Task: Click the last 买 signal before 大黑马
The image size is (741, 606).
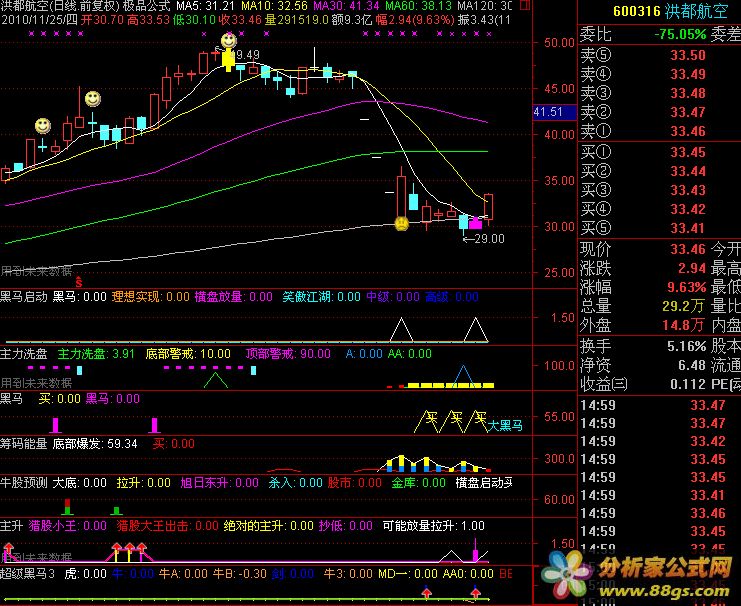Action: 481,418
